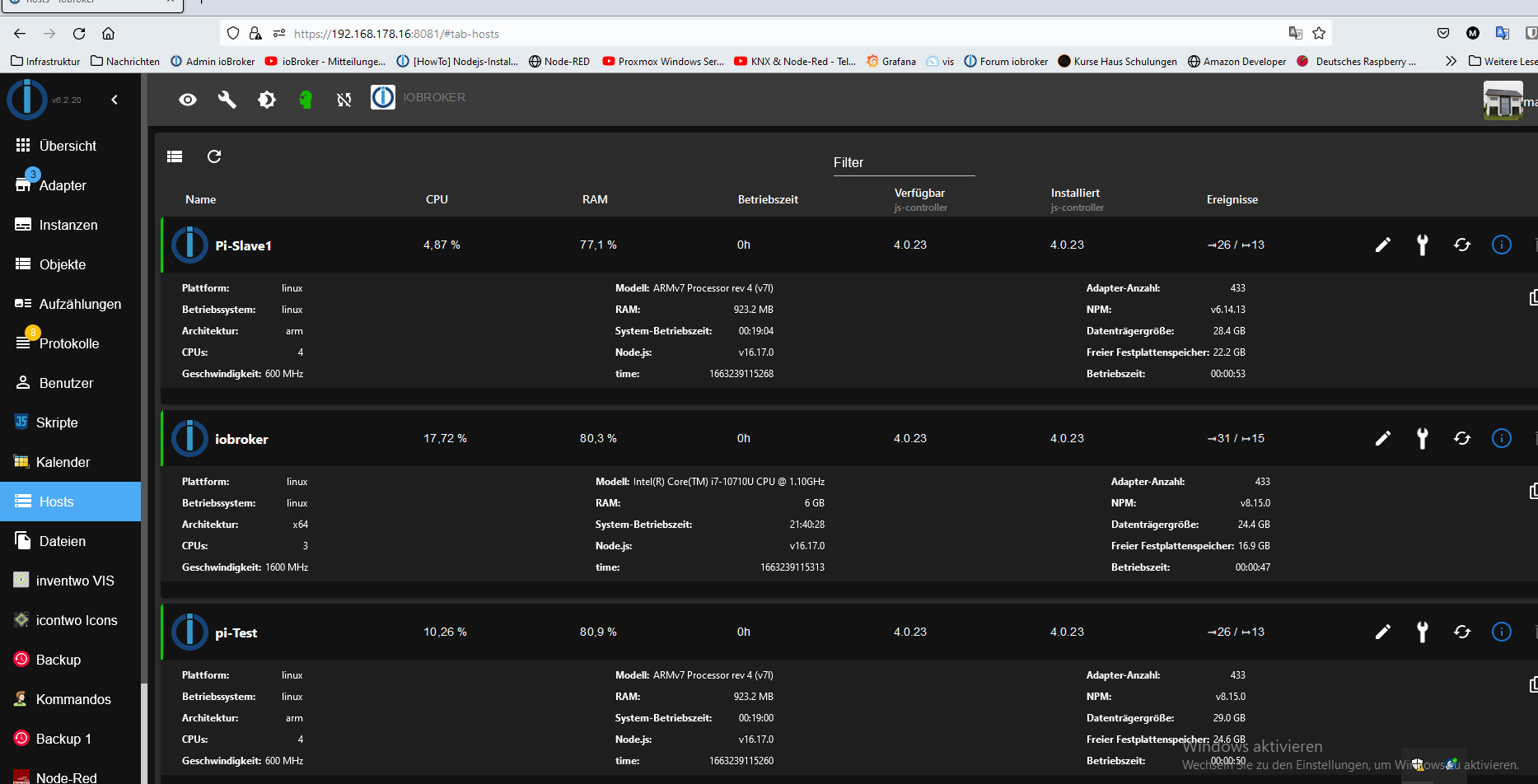Open Protokolle in the sidebar
Image resolution: width=1538 pixels, height=784 pixels.
coord(70,343)
